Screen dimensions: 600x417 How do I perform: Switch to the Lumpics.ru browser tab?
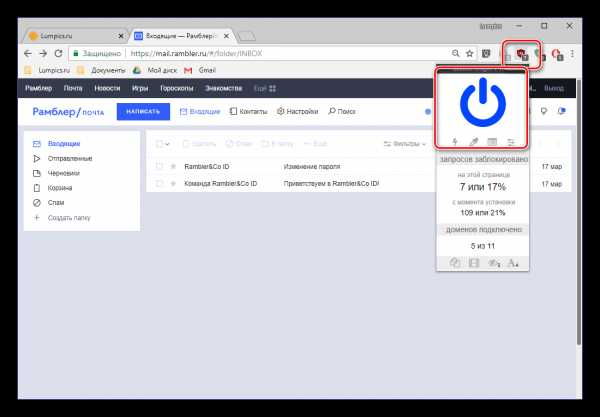(70, 35)
